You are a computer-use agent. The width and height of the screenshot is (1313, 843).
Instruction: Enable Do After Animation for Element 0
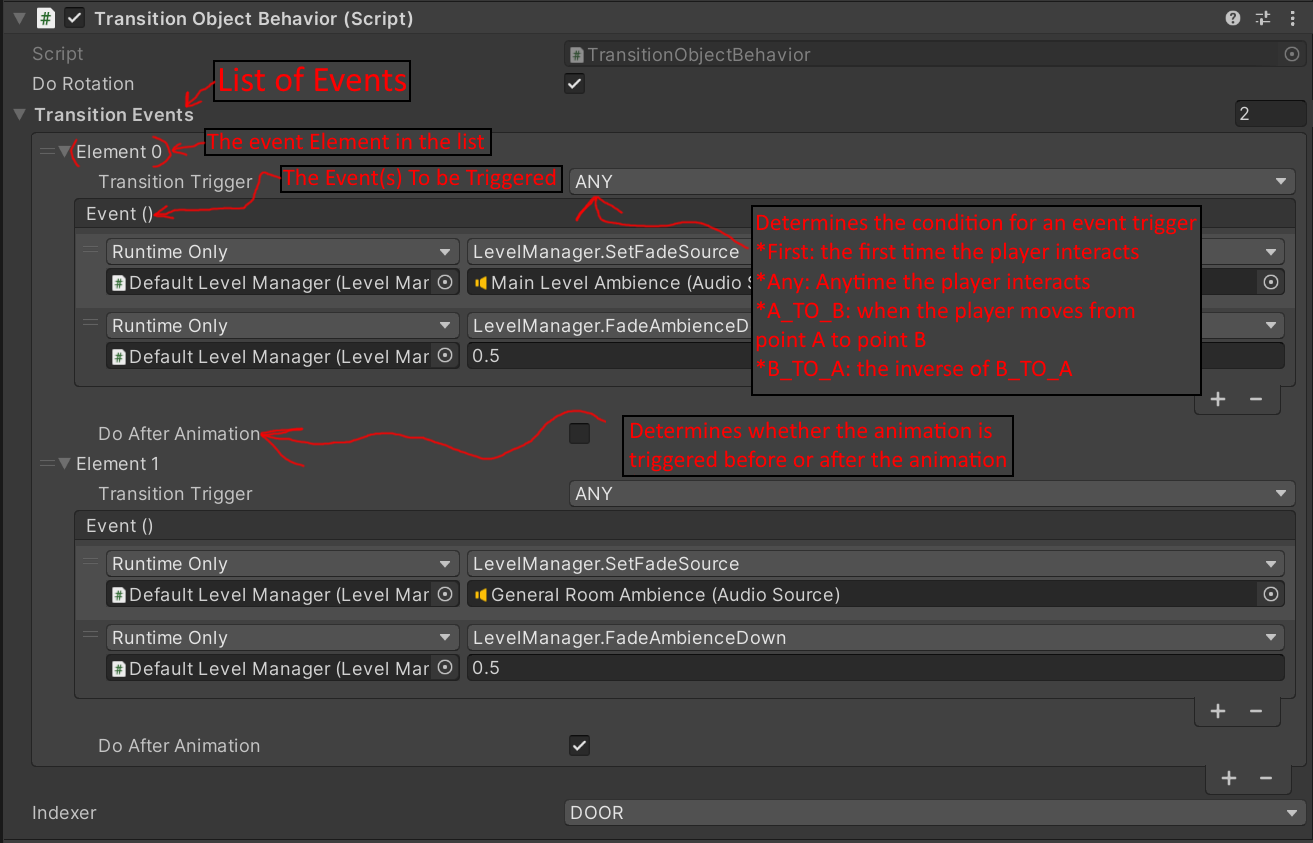click(x=579, y=433)
